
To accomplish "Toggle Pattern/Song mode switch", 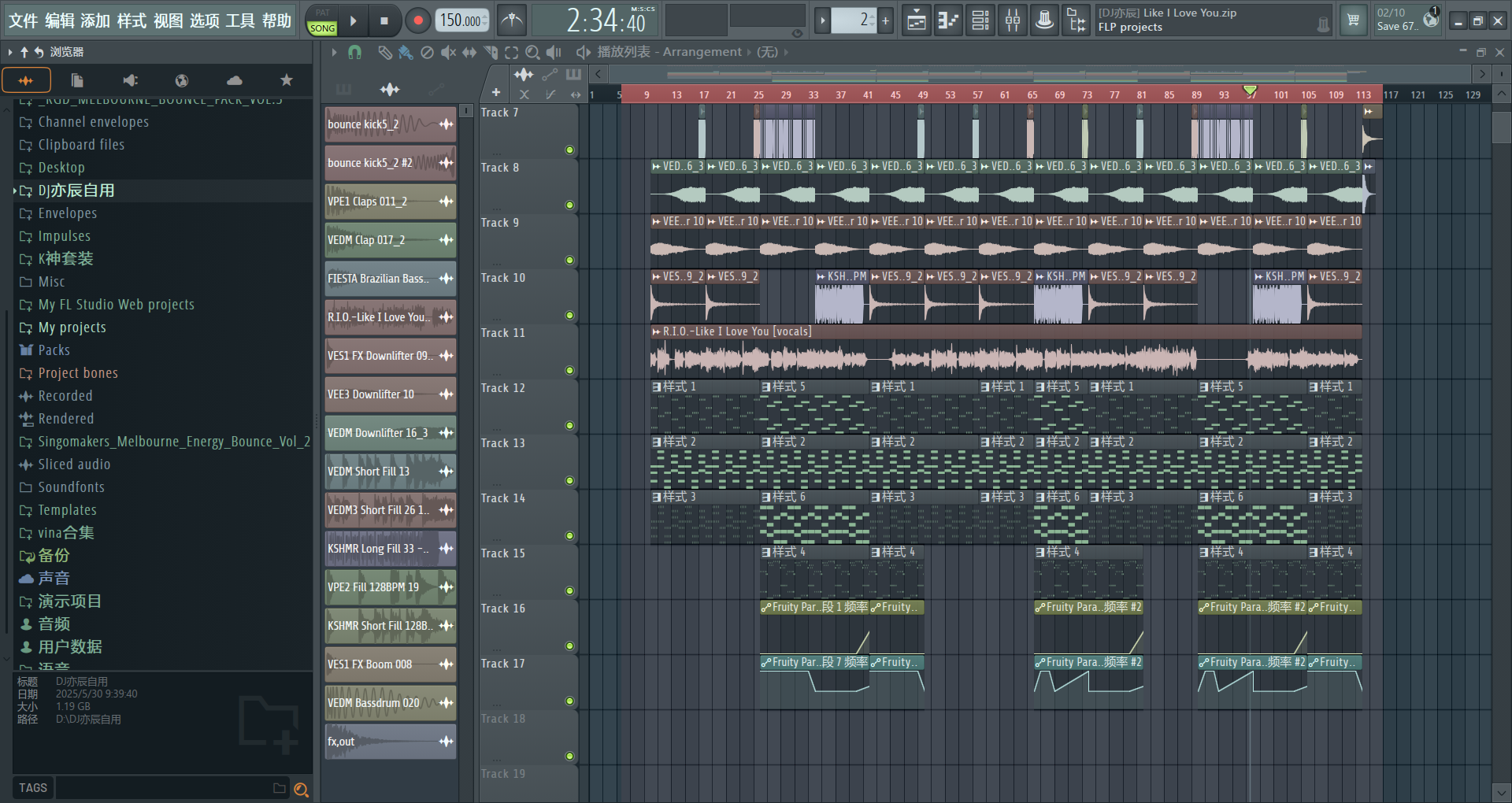I will pyautogui.click(x=322, y=21).
